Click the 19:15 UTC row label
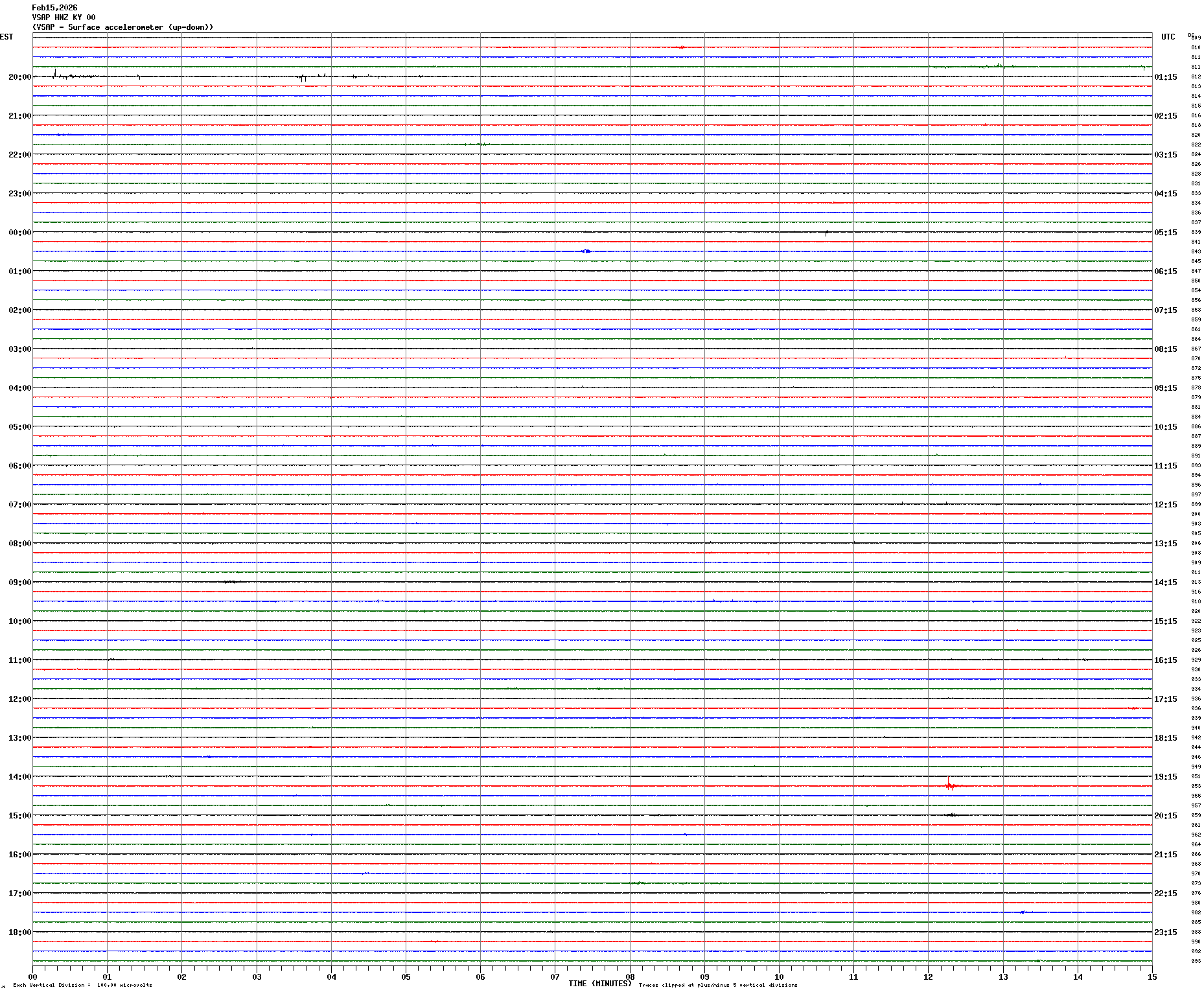1204x994 pixels. (x=1165, y=777)
